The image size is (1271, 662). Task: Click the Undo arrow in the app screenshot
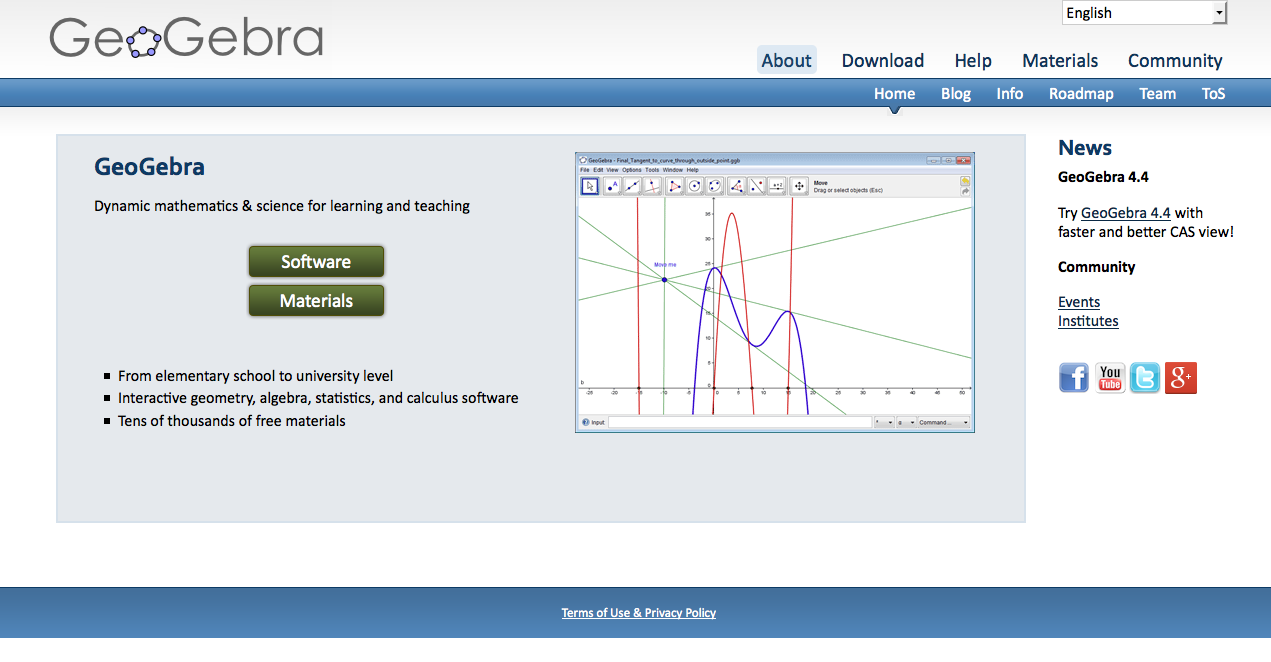pyautogui.click(x=965, y=181)
